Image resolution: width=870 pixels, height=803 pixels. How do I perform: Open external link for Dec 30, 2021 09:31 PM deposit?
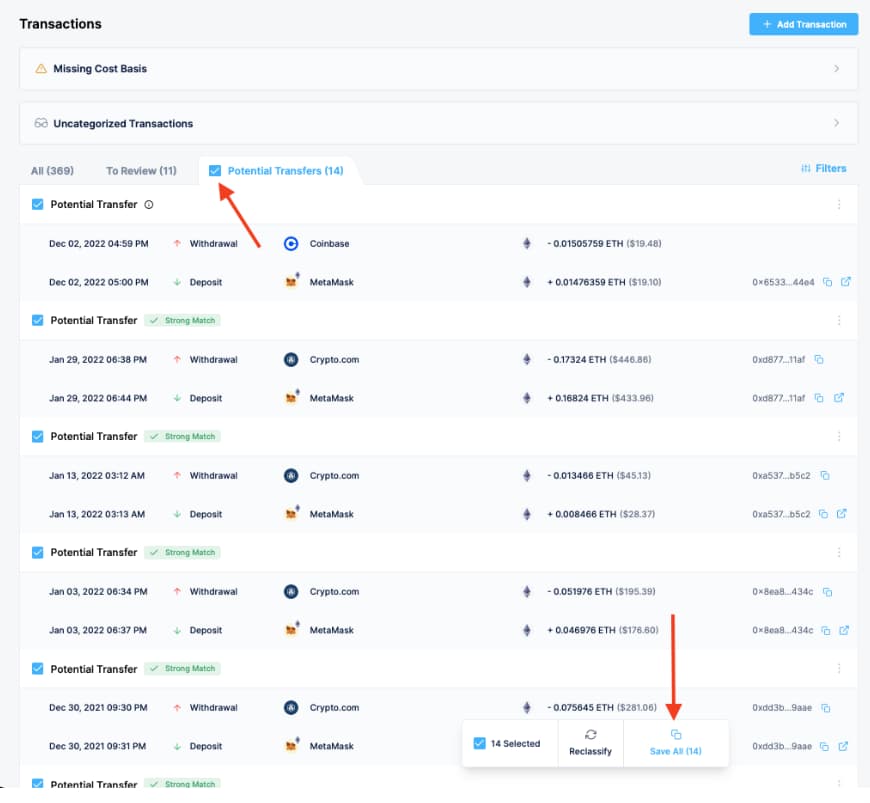pyautogui.click(x=843, y=746)
